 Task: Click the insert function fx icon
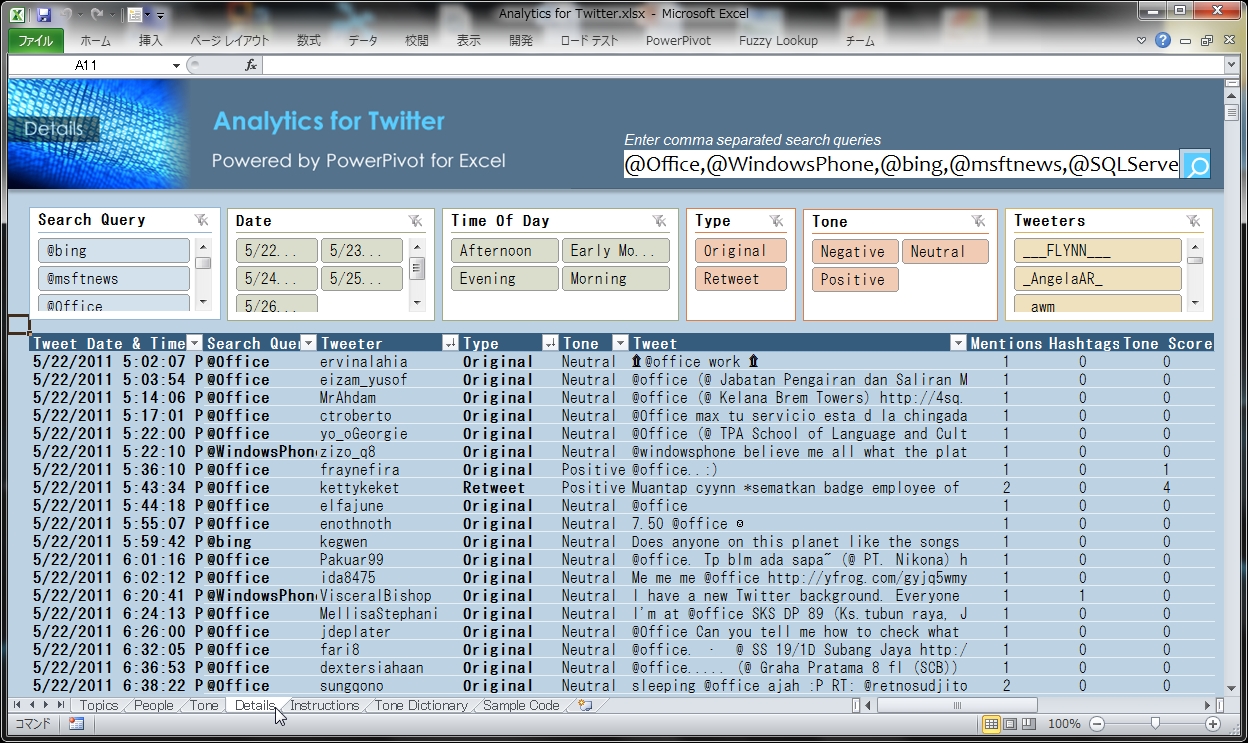point(251,65)
